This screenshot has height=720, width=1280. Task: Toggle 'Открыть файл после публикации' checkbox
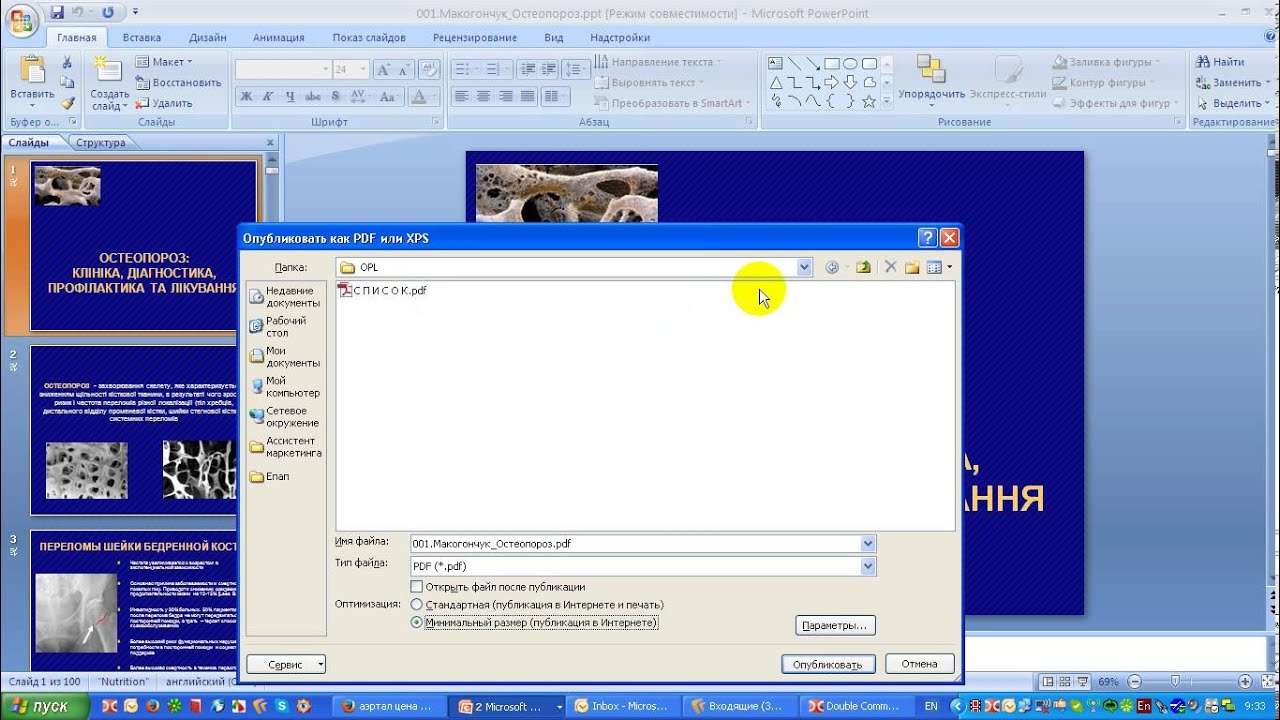(417, 587)
